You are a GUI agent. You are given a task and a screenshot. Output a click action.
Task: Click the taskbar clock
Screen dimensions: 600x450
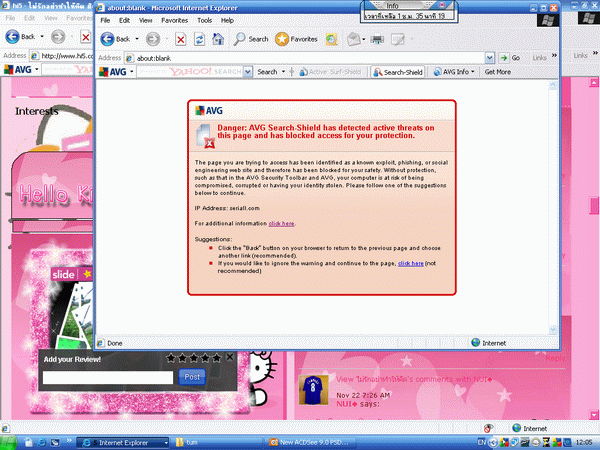click(584, 442)
